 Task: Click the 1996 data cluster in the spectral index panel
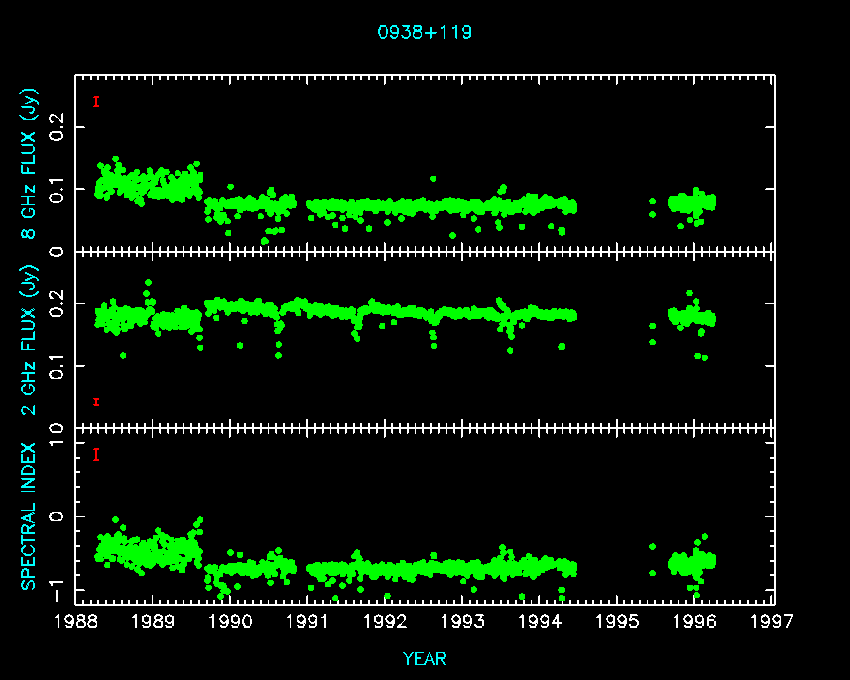(692, 562)
